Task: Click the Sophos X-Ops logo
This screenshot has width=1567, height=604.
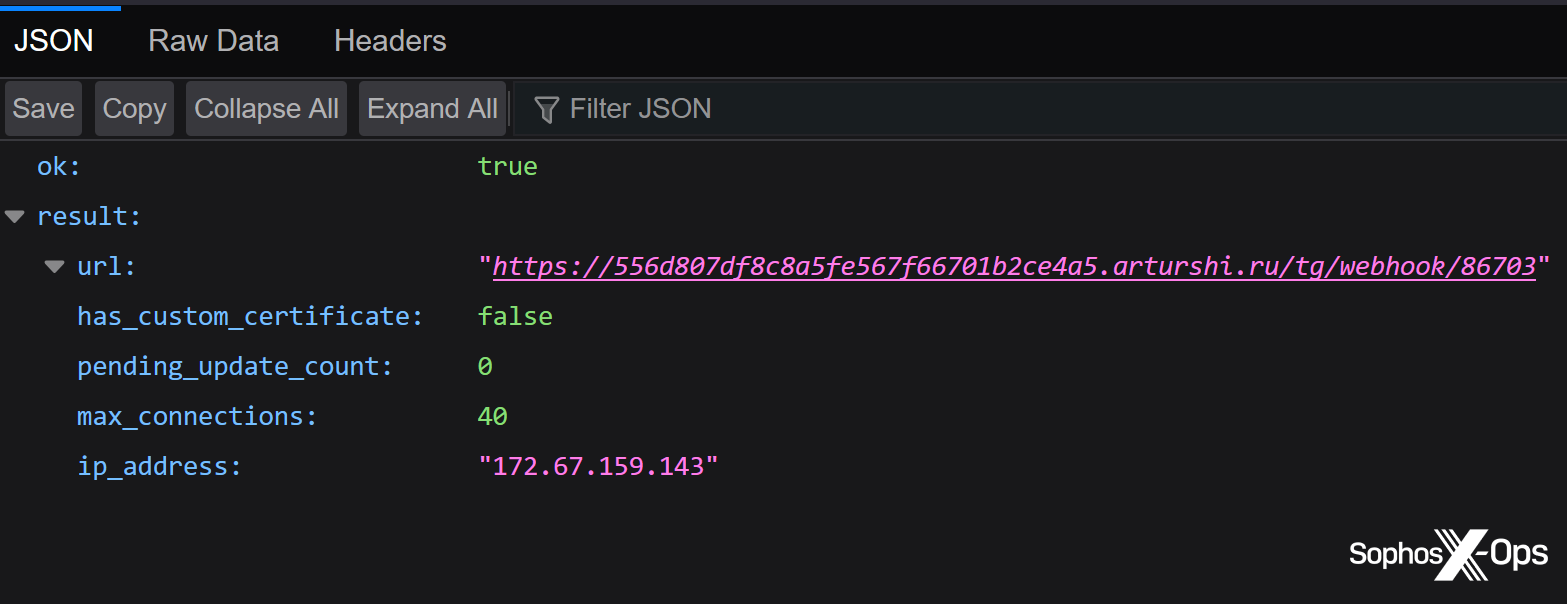Action: click(x=1448, y=554)
